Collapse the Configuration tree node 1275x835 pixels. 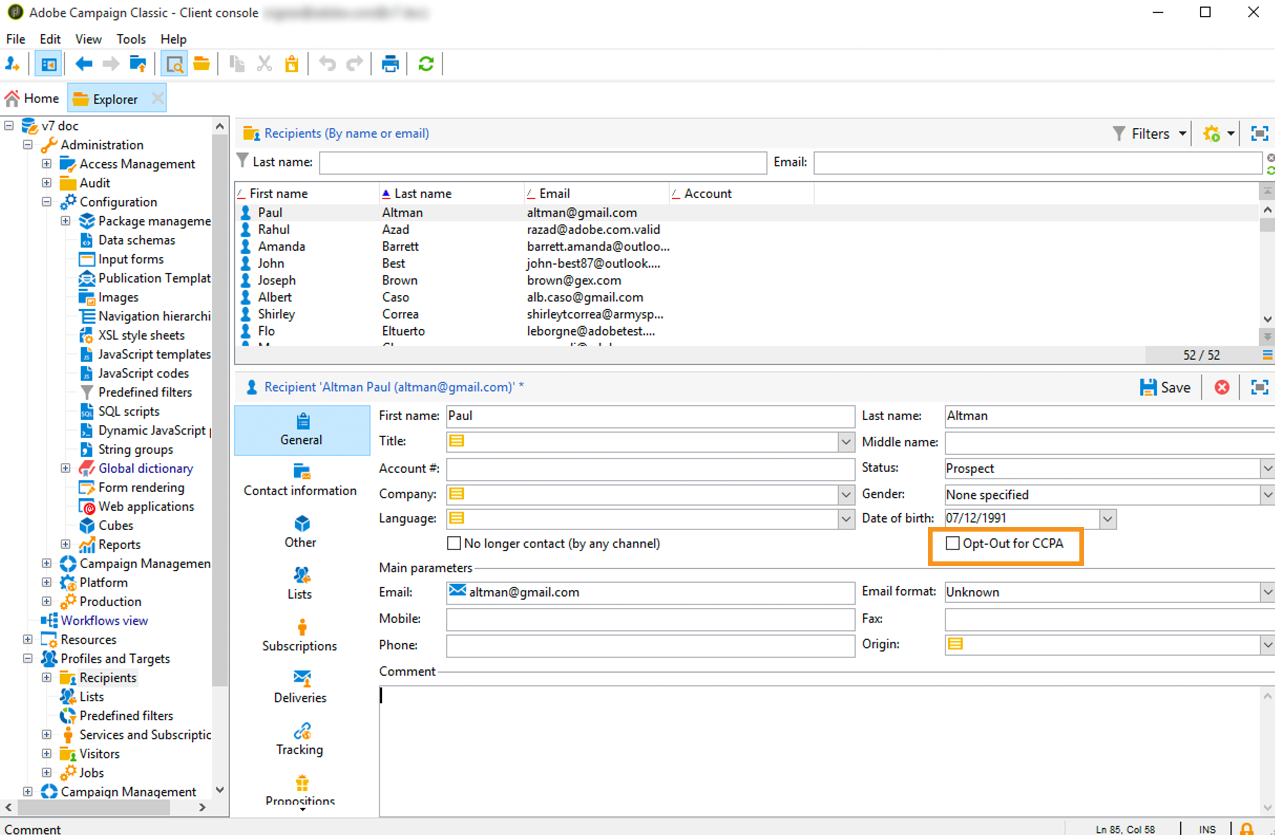point(47,202)
